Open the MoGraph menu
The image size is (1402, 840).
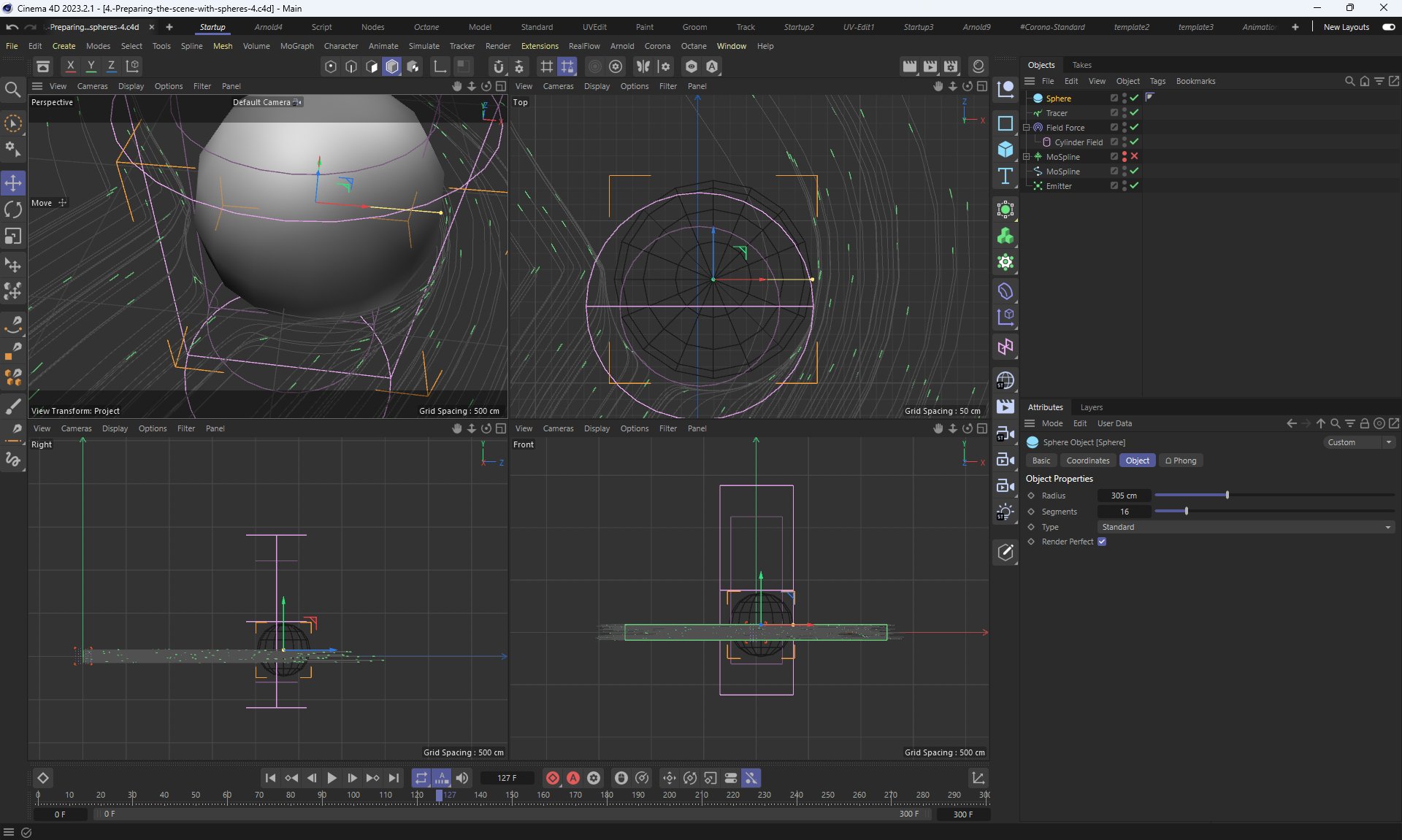296,46
